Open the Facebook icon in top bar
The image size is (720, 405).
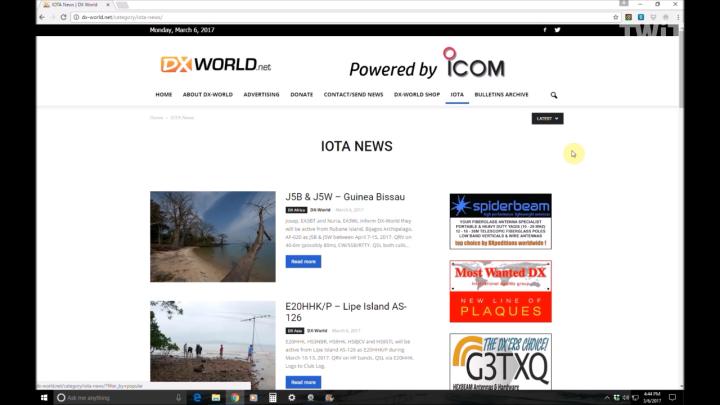[x=545, y=30]
